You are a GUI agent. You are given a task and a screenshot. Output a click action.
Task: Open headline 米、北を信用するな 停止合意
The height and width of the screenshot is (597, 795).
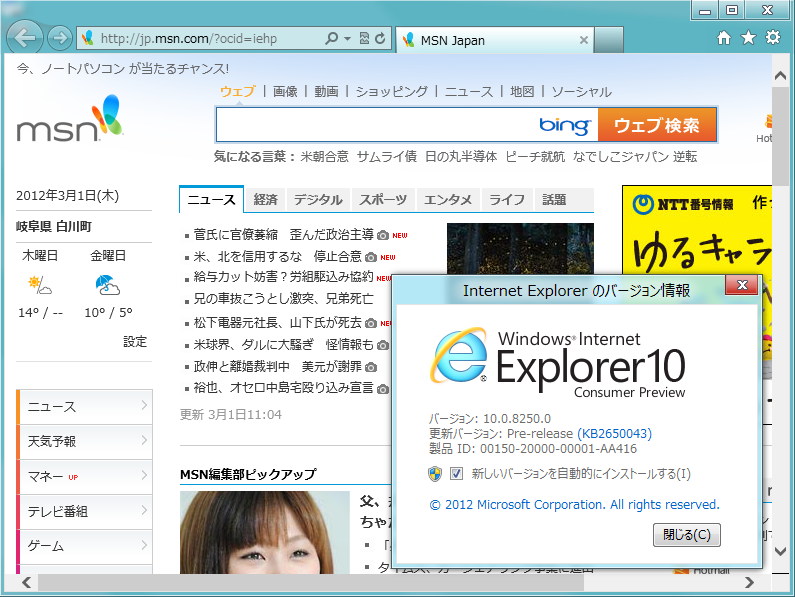click(277, 257)
